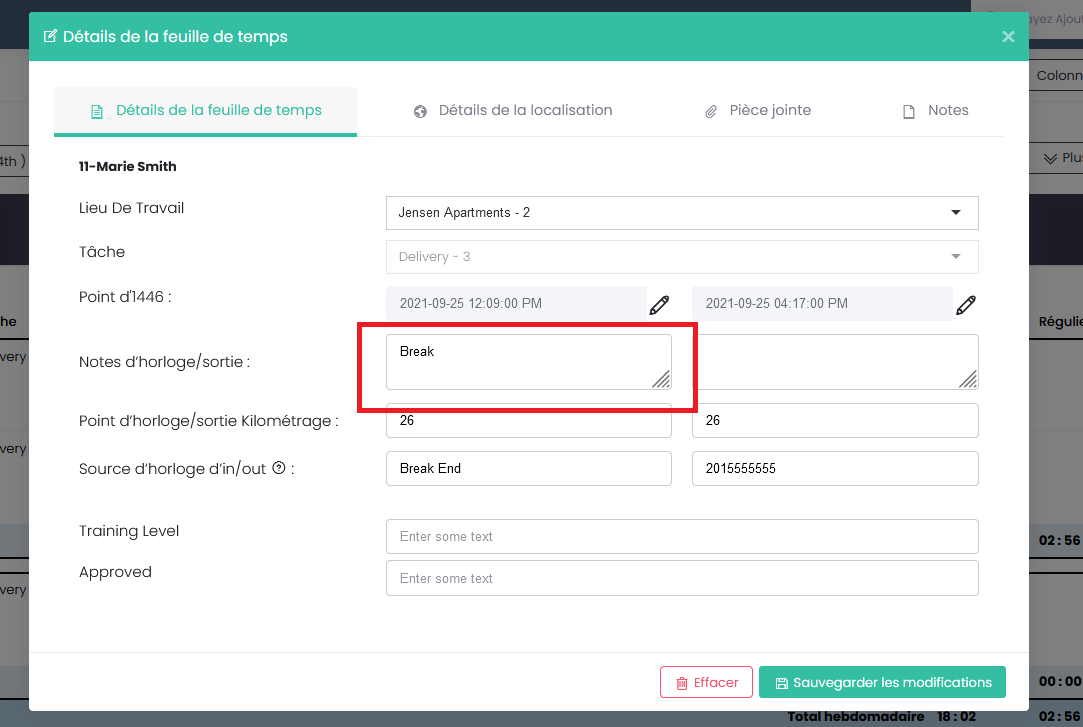Click the Approved text field
1083x727 pixels.
682,578
